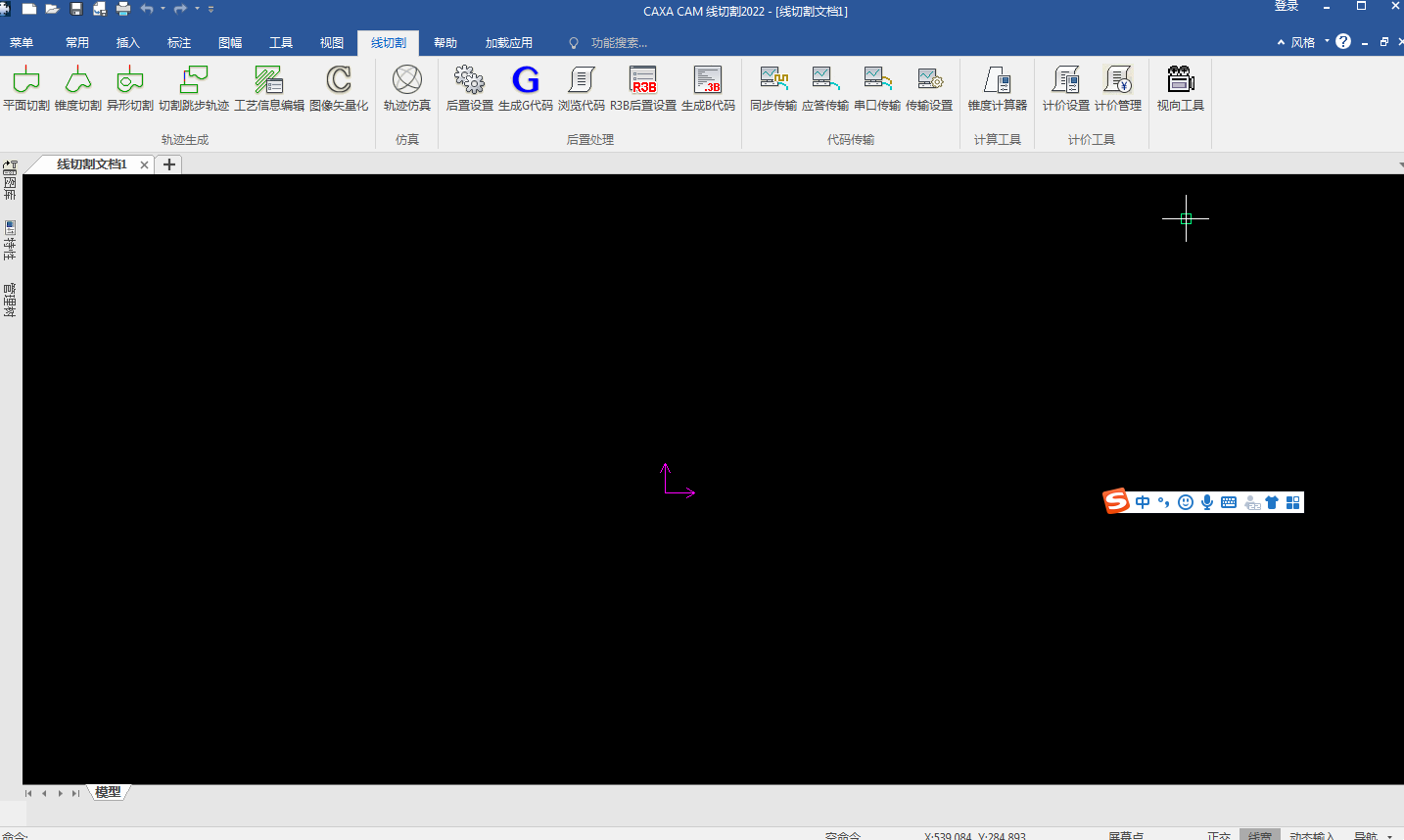Toggle 正交 ortho mode in status bar
This screenshot has width=1404, height=840.
point(1219,835)
